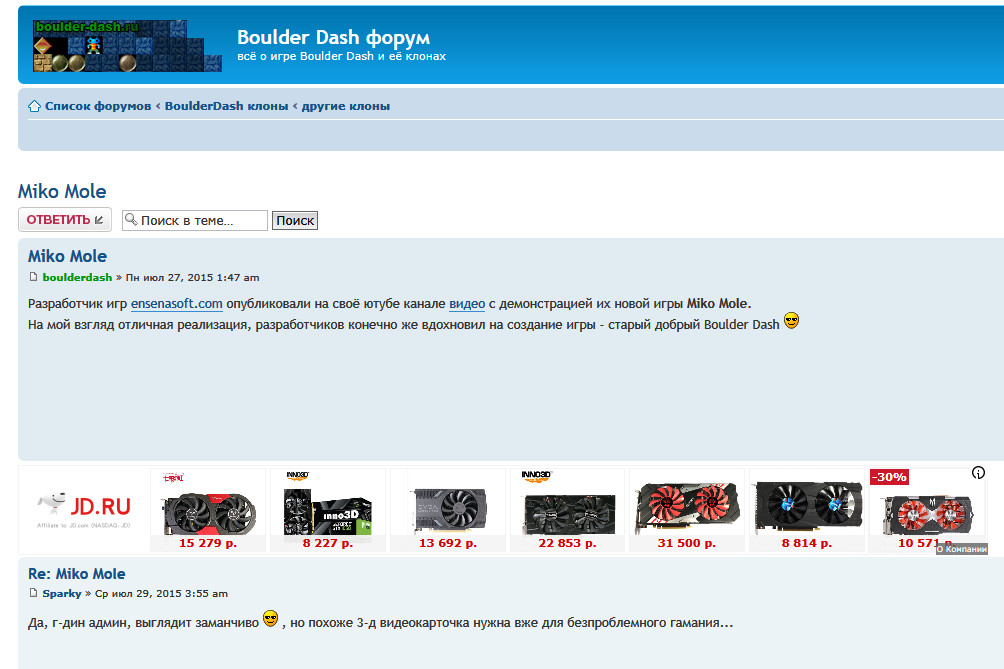The height and width of the screenshot is (669, 1004).
Task: Open graphics card ad priced 15 279 р.
Action: (x=208, y=510)
